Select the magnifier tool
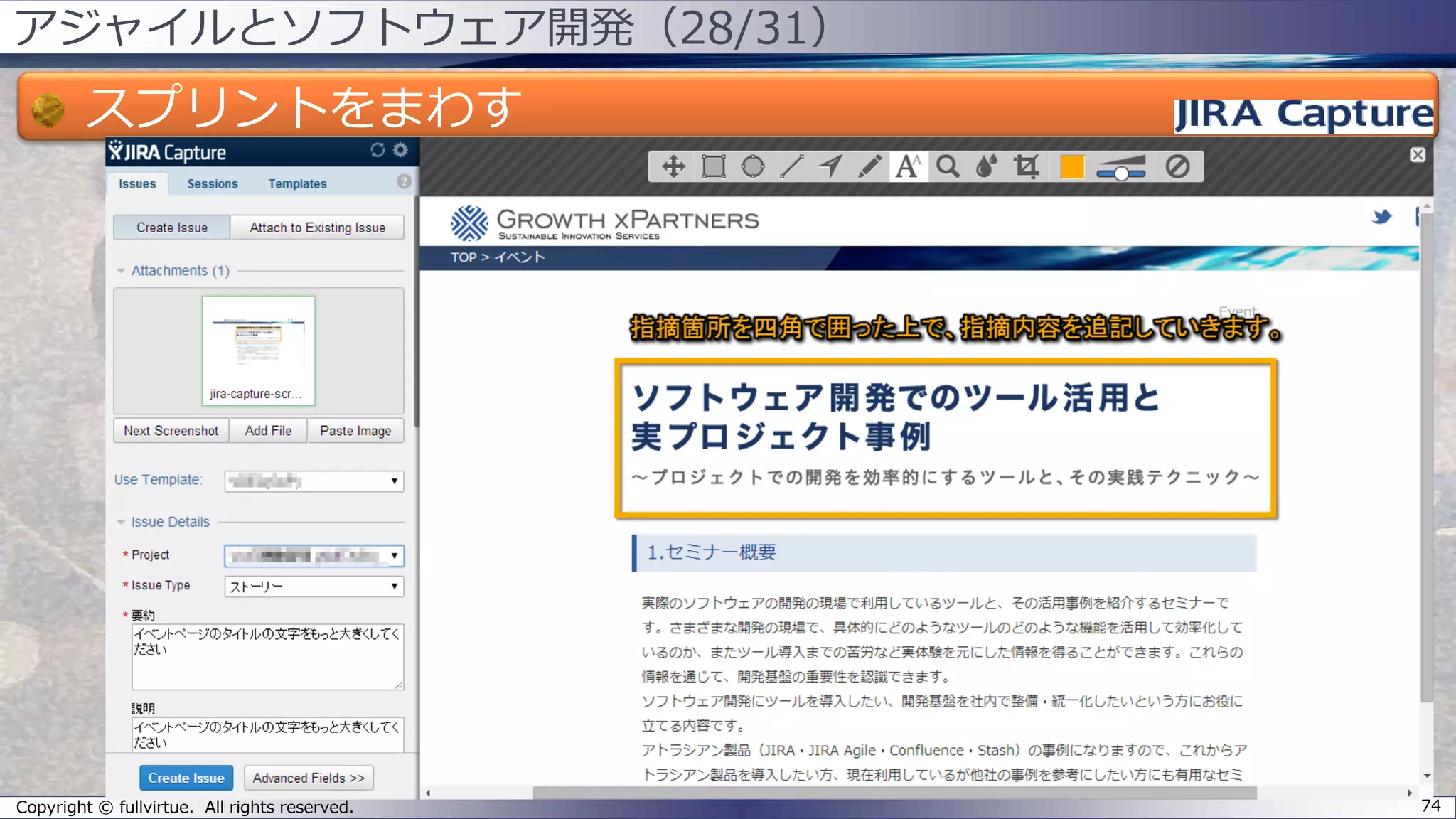This screenshot has height=819, width=1456. pos(948,167)
